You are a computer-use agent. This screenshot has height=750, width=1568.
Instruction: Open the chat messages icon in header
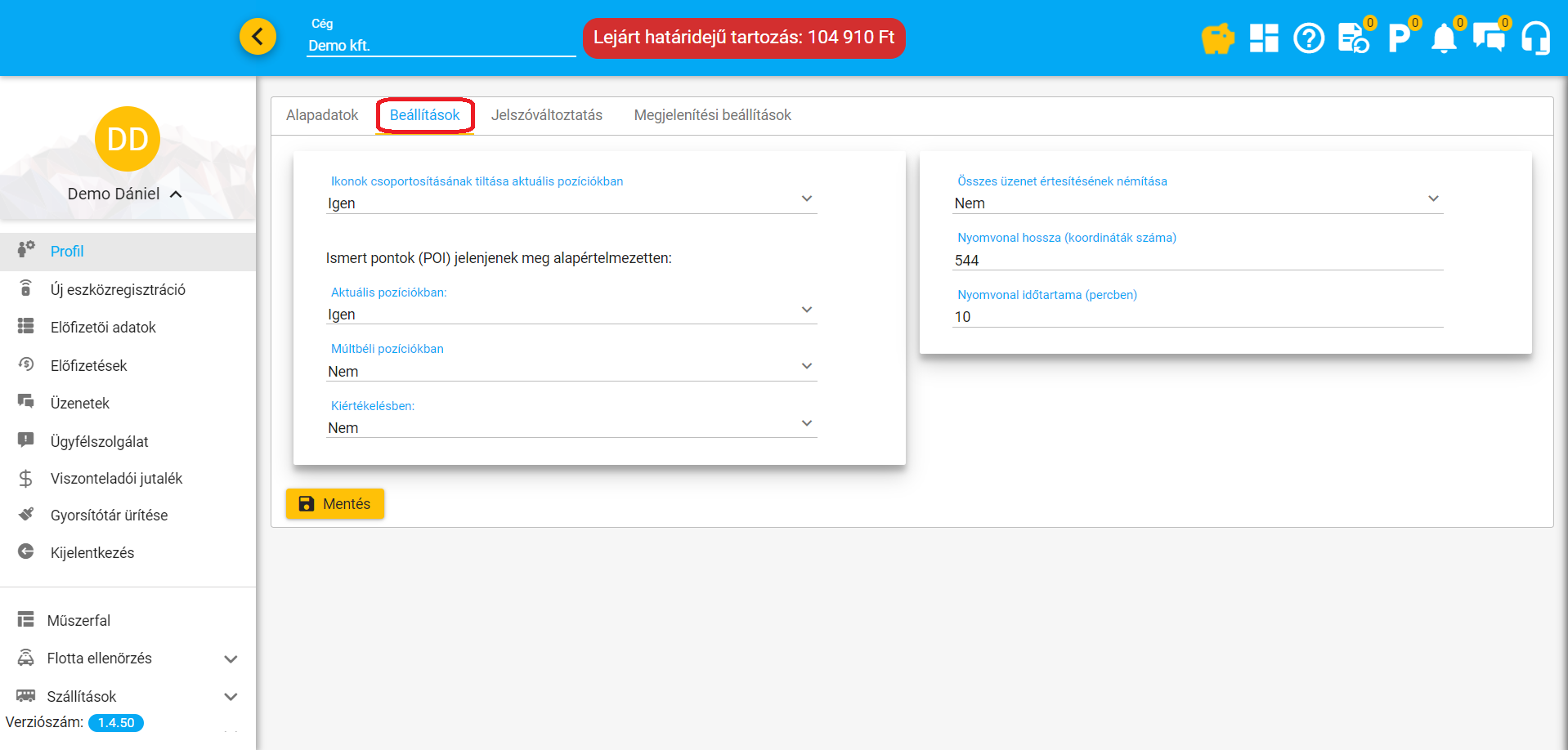(x=1488, y=38)
